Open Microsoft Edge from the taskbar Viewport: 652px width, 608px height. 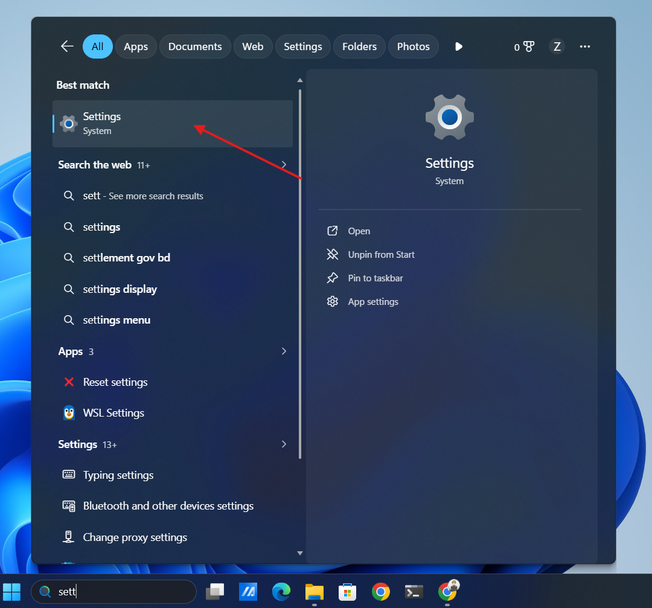pyautogui.click(x=281, y=591)
